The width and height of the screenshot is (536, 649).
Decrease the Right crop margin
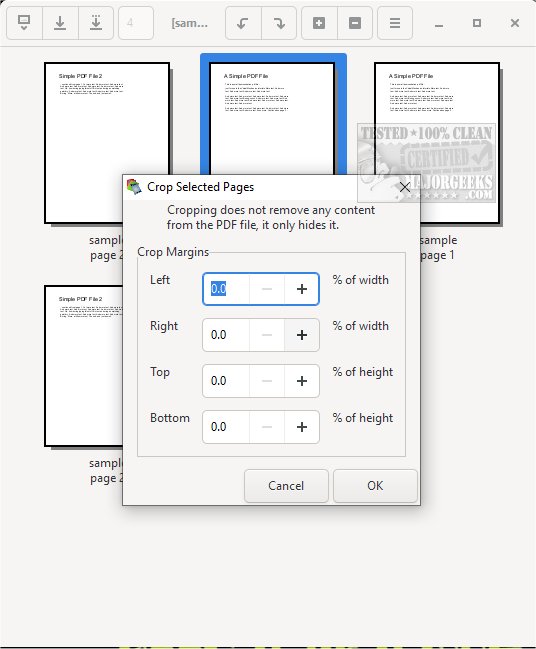click(267, 335)
